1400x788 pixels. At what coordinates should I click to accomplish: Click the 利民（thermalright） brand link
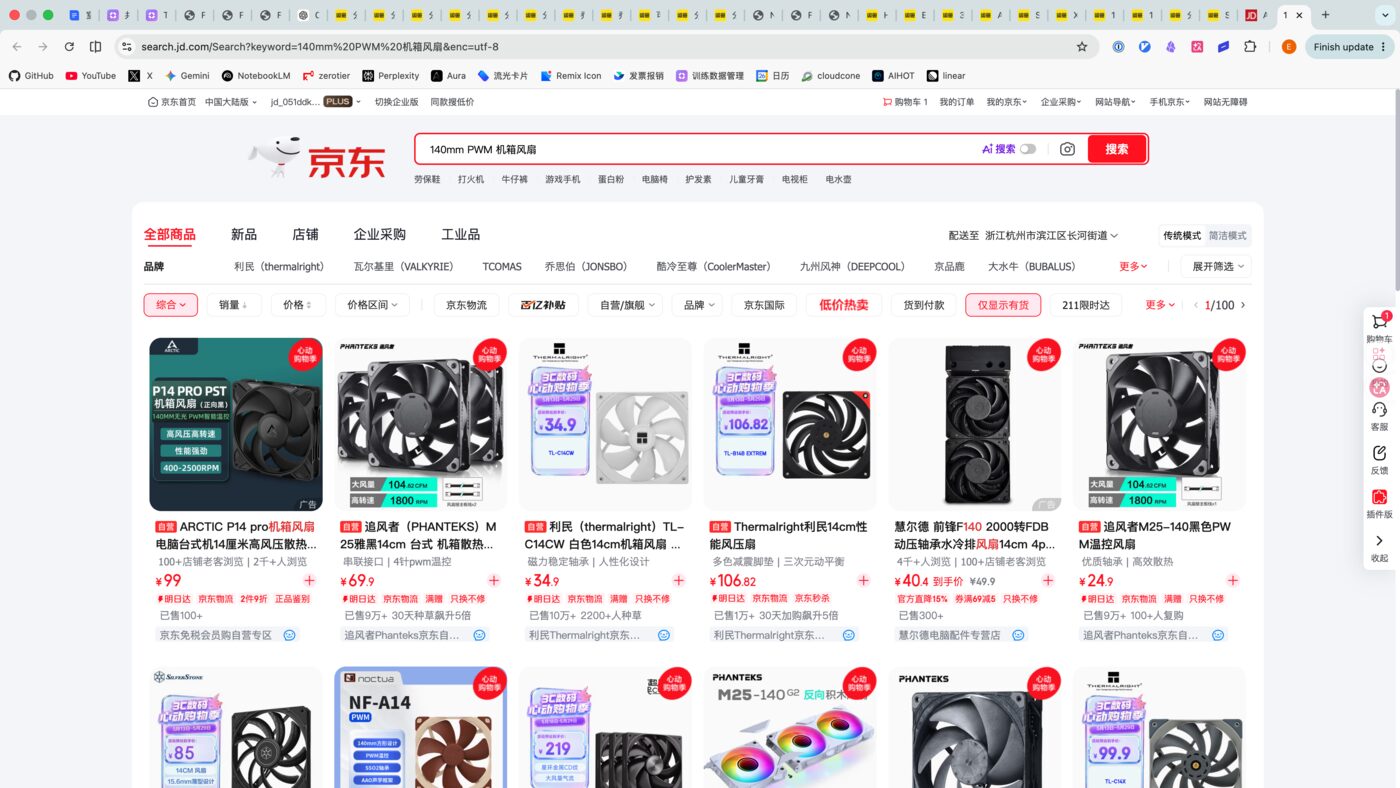pyautogui.click(x=279, y=267)
